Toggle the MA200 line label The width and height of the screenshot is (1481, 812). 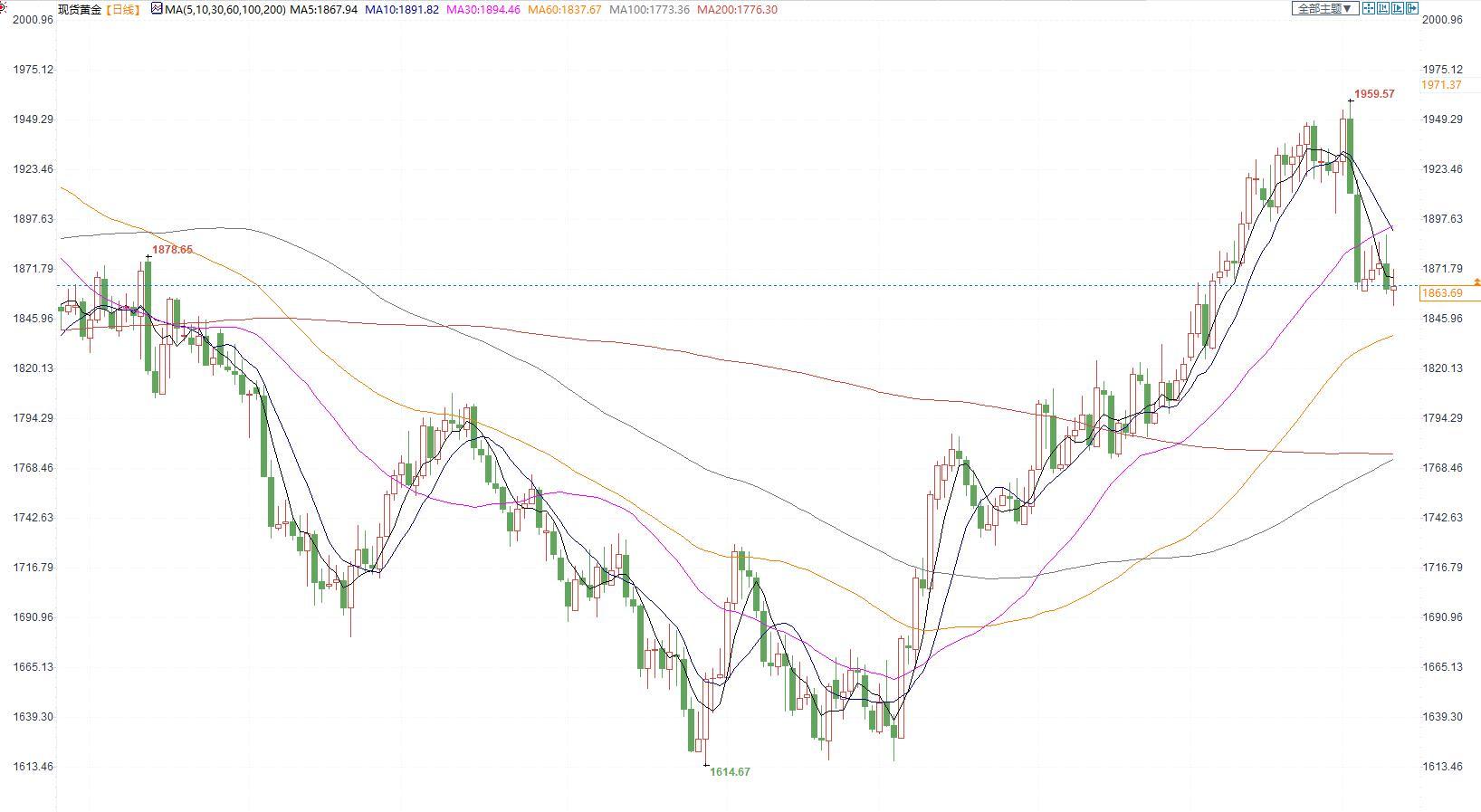click(736, 10)
